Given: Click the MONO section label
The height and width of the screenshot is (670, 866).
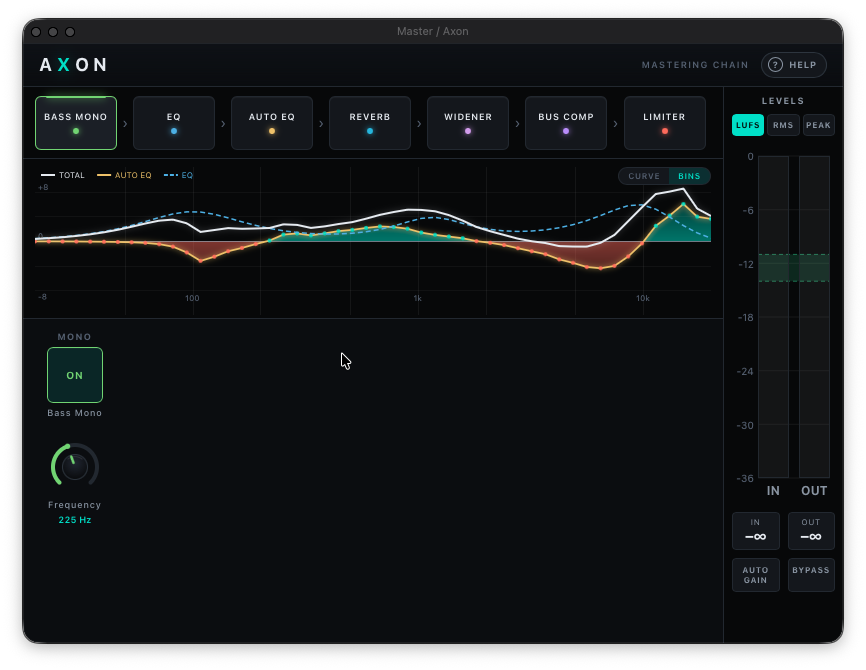Looking at the screenshot, I should click(x=75, y=337).
